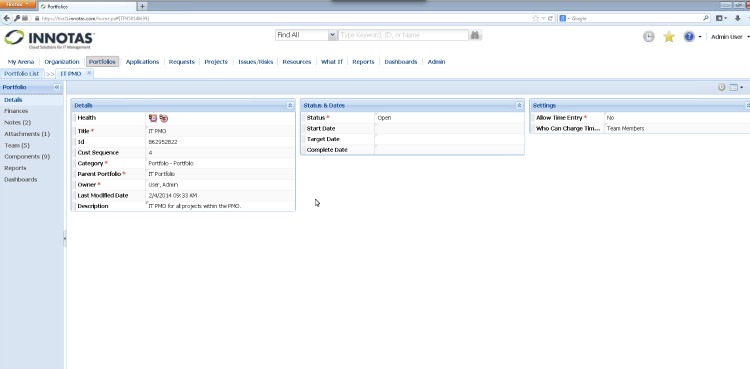Image resolution: width=750 pixels, height=369 pixels.
Task: Click the Id value 862952822
Action: (x=163, y=142)
